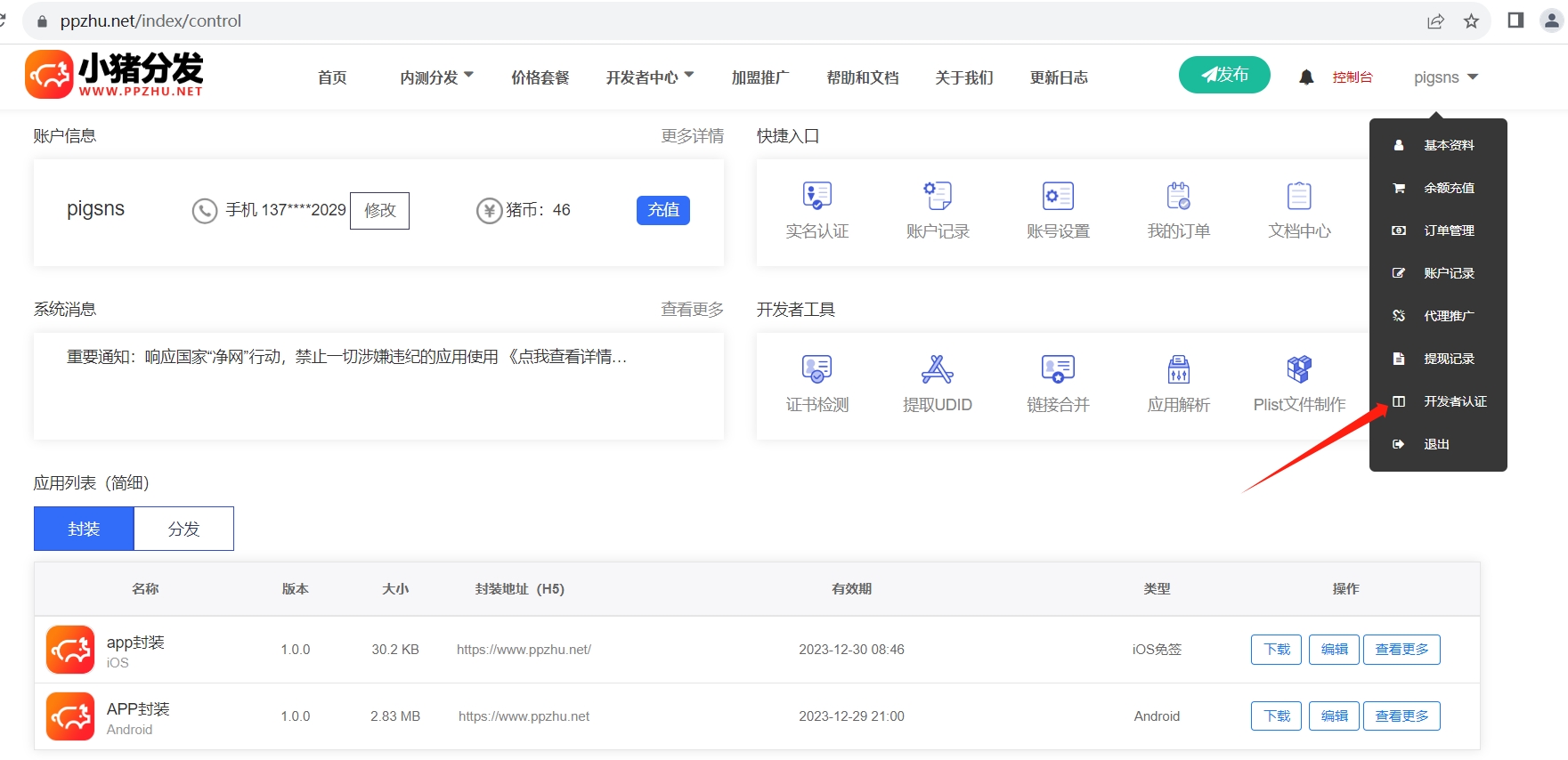The image size is (1568, 760).
Task: Expand the 开发者中心 nav dropdown
Action: click(649, 77)
